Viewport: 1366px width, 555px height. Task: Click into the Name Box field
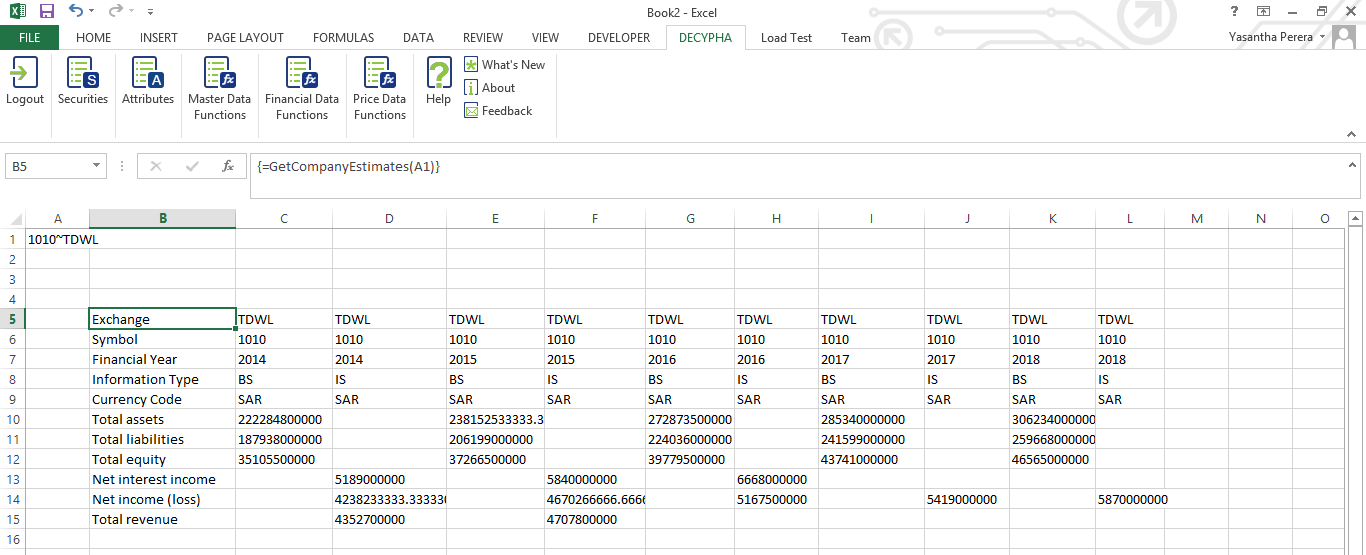pos(47,166)
